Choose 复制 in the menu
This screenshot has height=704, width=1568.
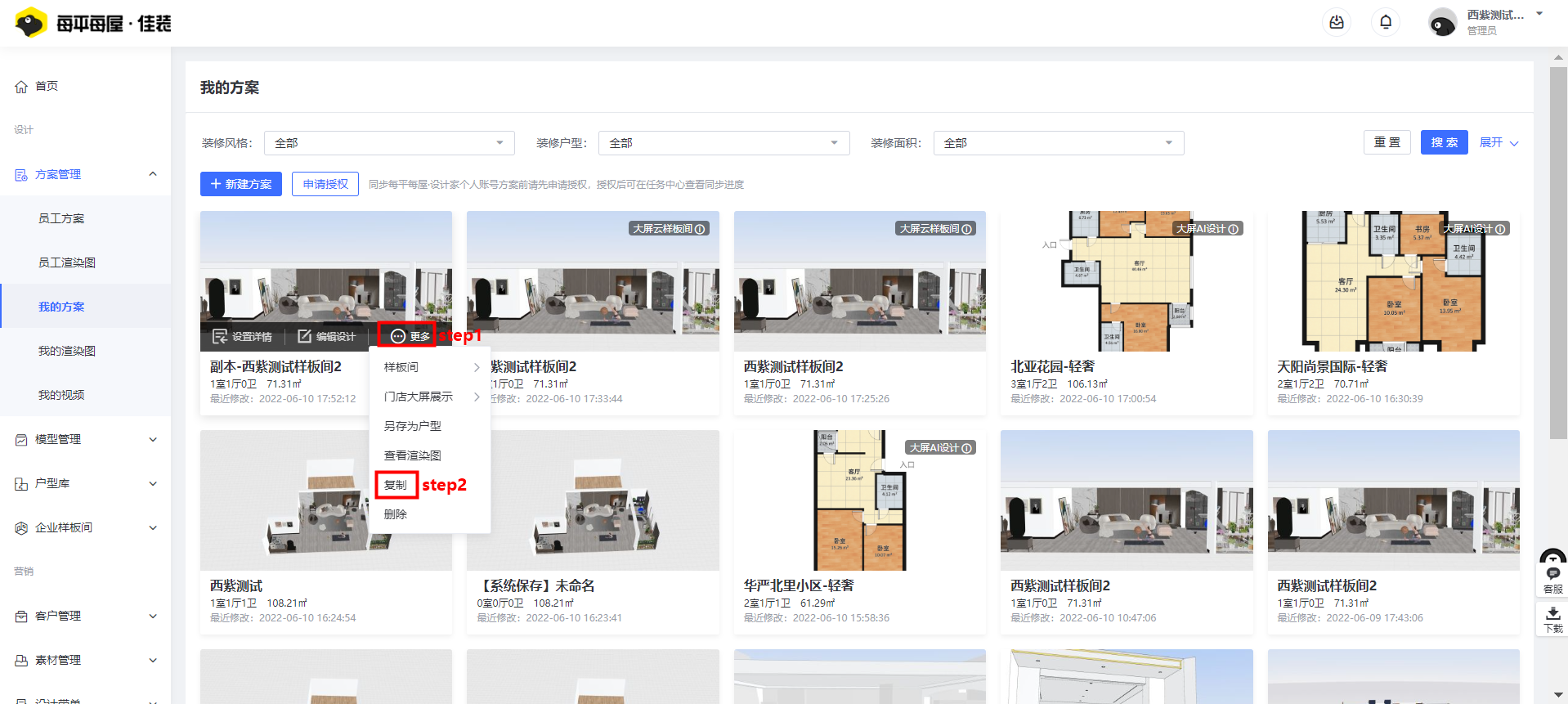pyautogui.click(x=396, y=485)
